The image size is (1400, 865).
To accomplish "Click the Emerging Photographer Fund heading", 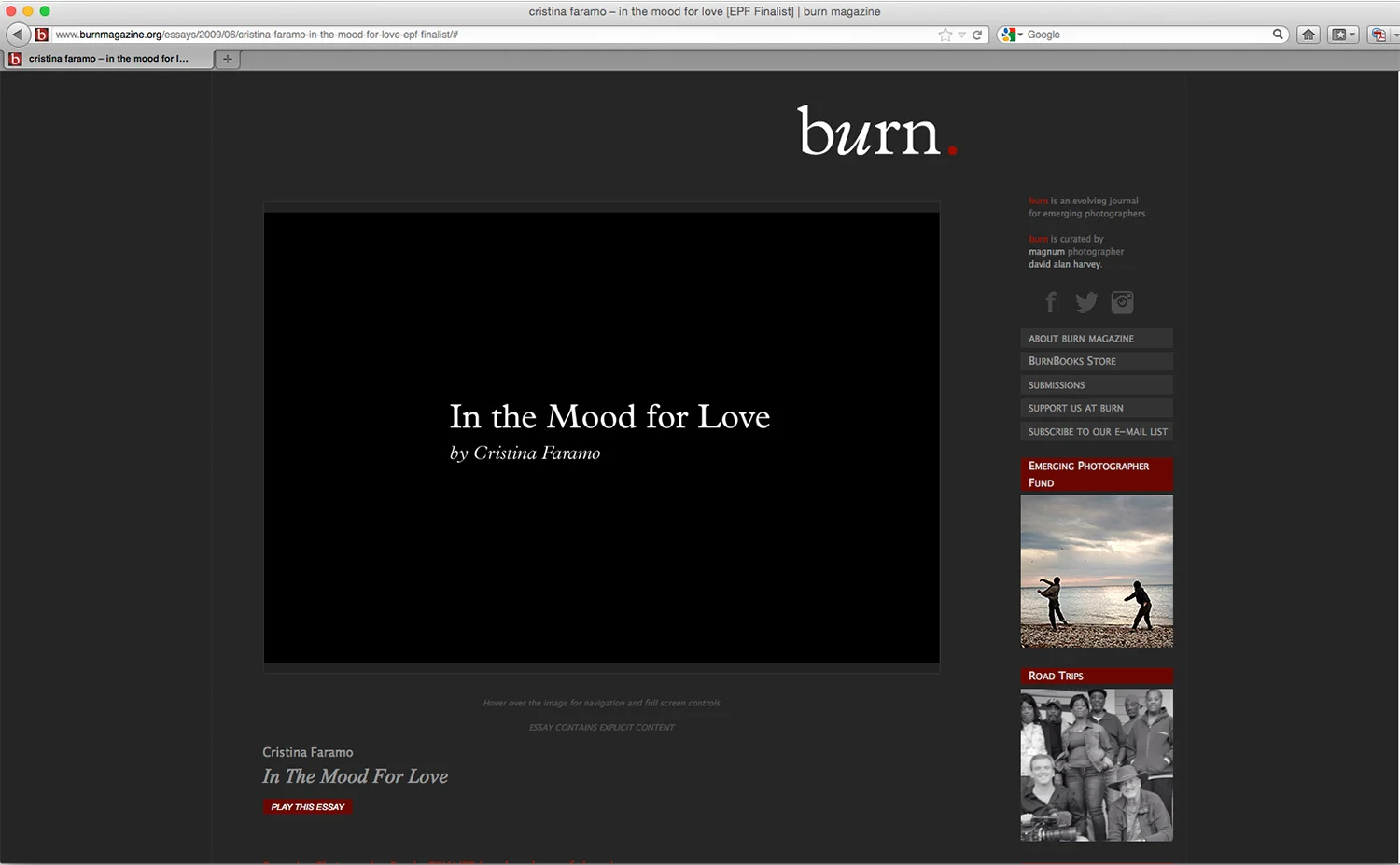I will [1097, 474].
